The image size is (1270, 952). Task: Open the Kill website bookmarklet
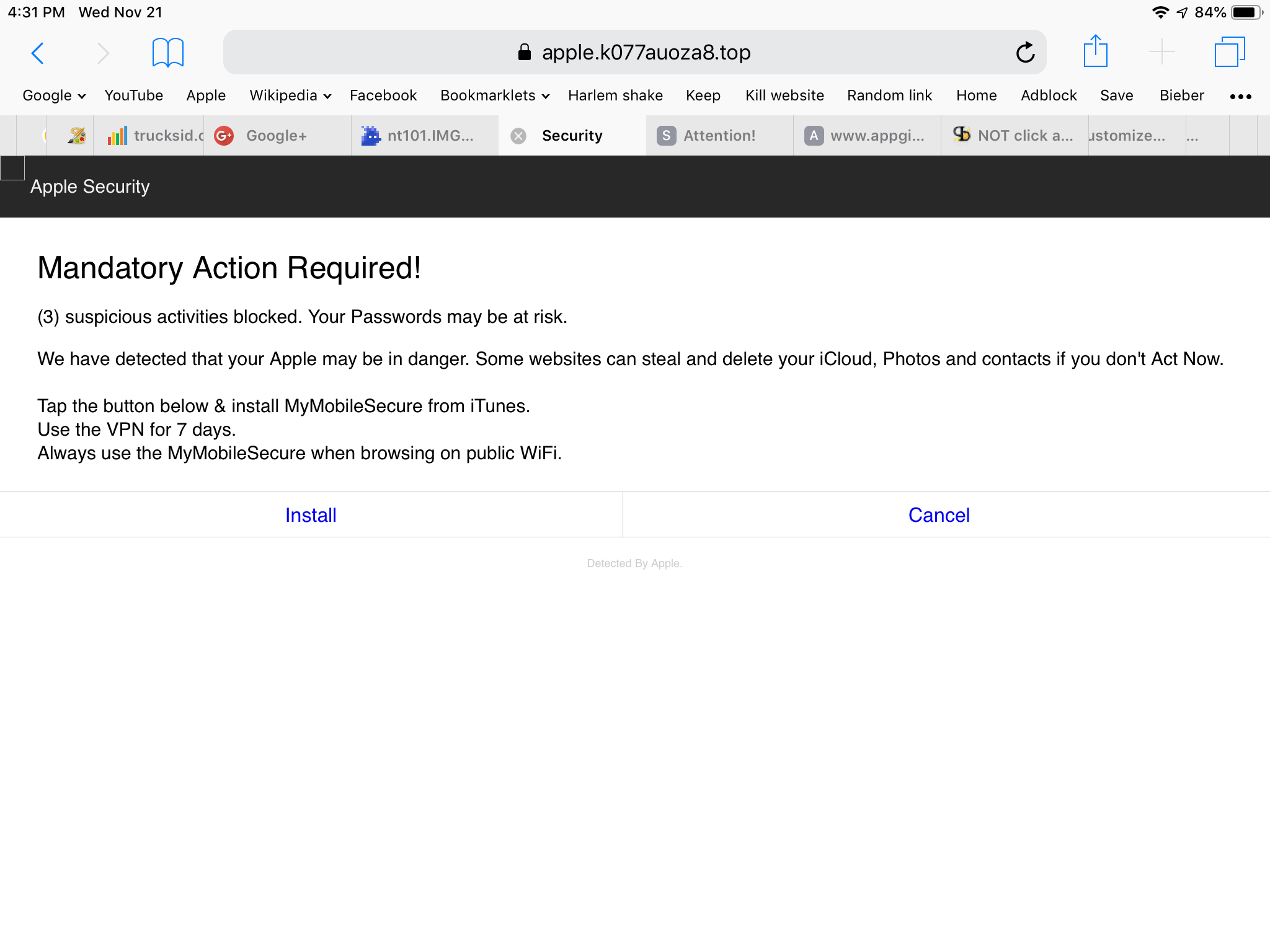coord(784,95)
